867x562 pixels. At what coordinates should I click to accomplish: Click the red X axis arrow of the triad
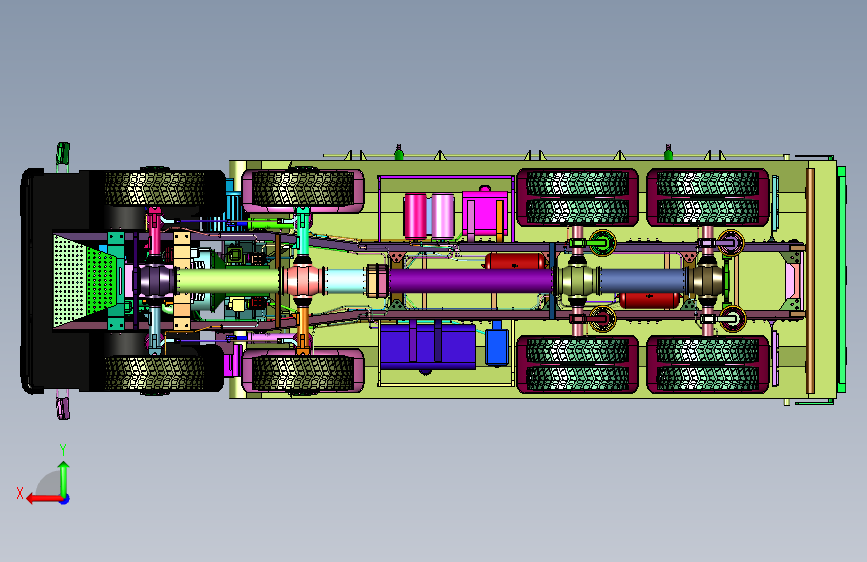click(44, 499)
